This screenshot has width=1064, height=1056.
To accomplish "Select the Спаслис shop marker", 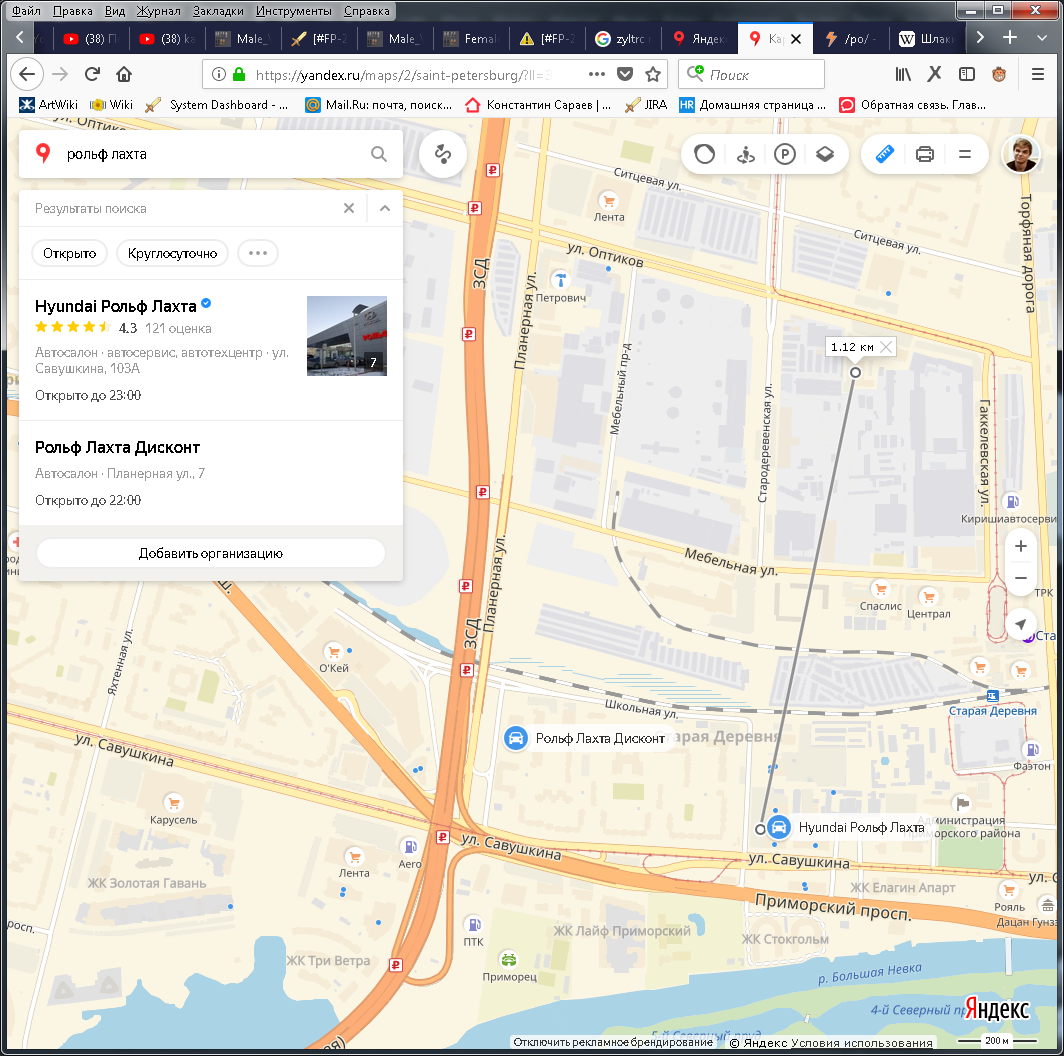I will [x=881, y=588].
